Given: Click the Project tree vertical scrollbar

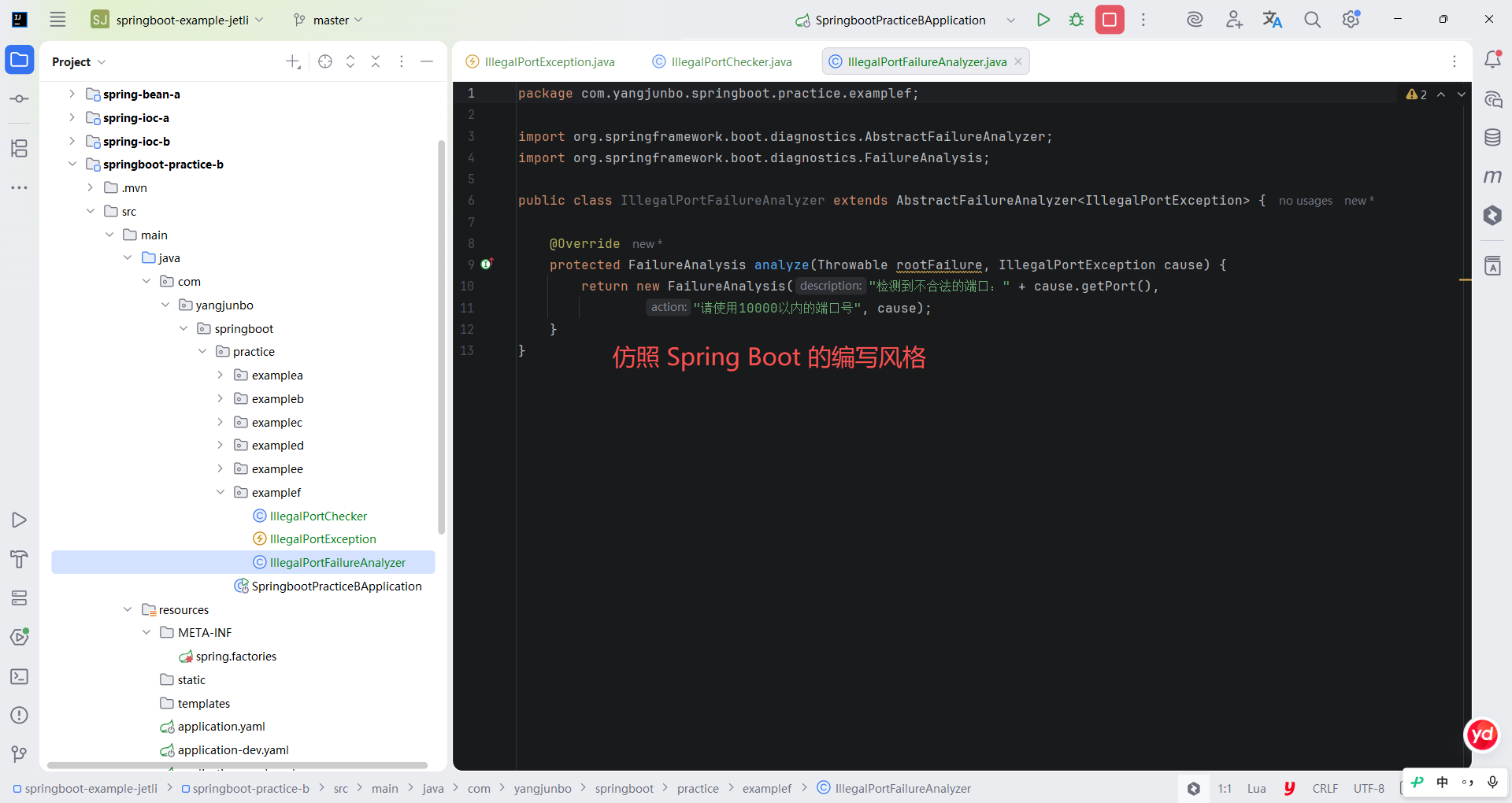Looking at the screenshot, I should coord(442,337).
